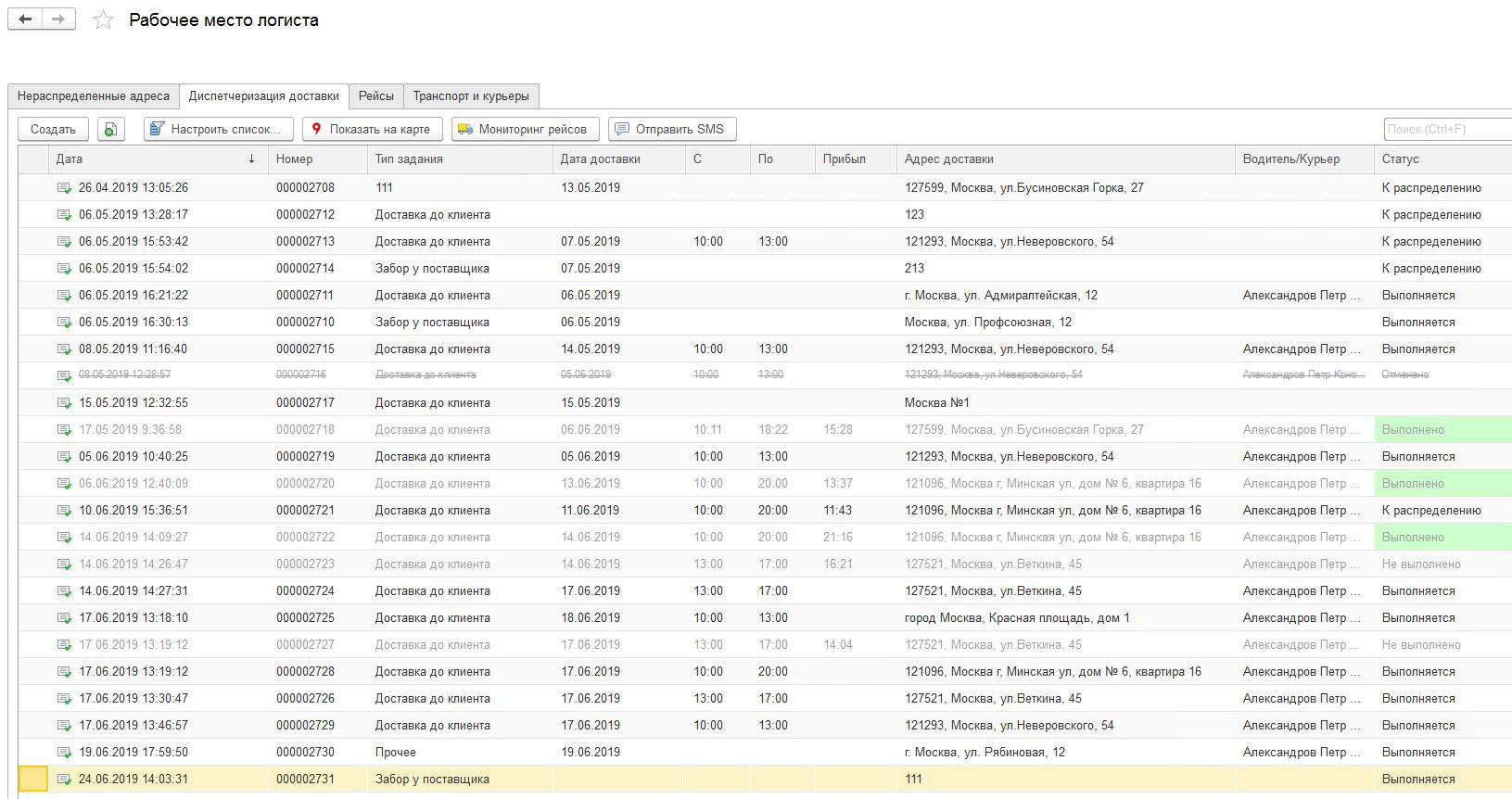The image size is (1512, 799).
Task: Click the Создать button
Action: (53, 129)
